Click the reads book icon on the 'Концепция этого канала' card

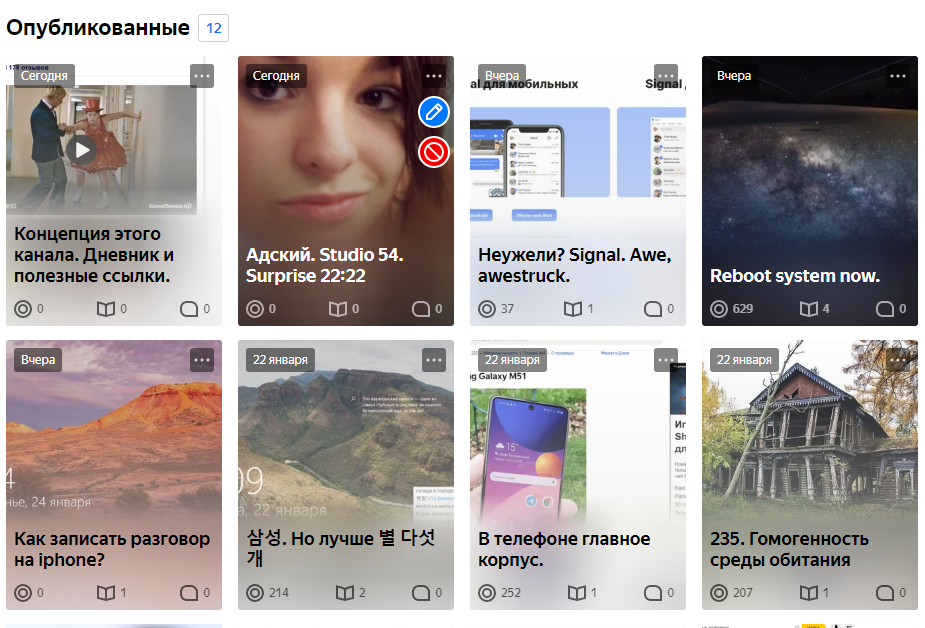point(106,309)
